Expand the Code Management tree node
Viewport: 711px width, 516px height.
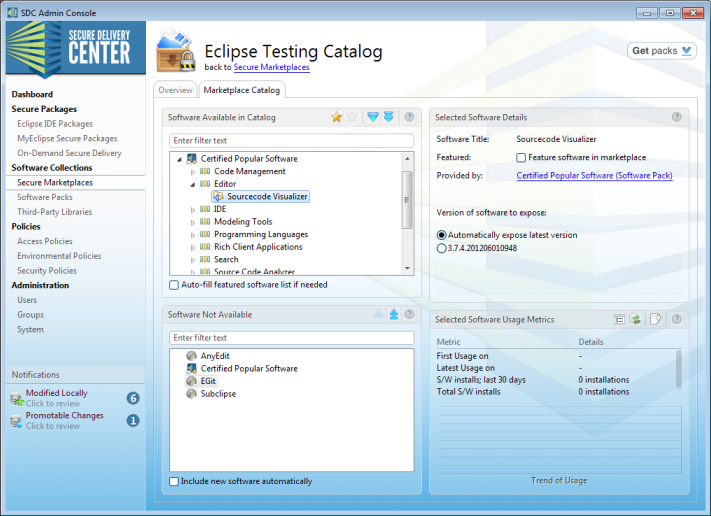(192, 172)
